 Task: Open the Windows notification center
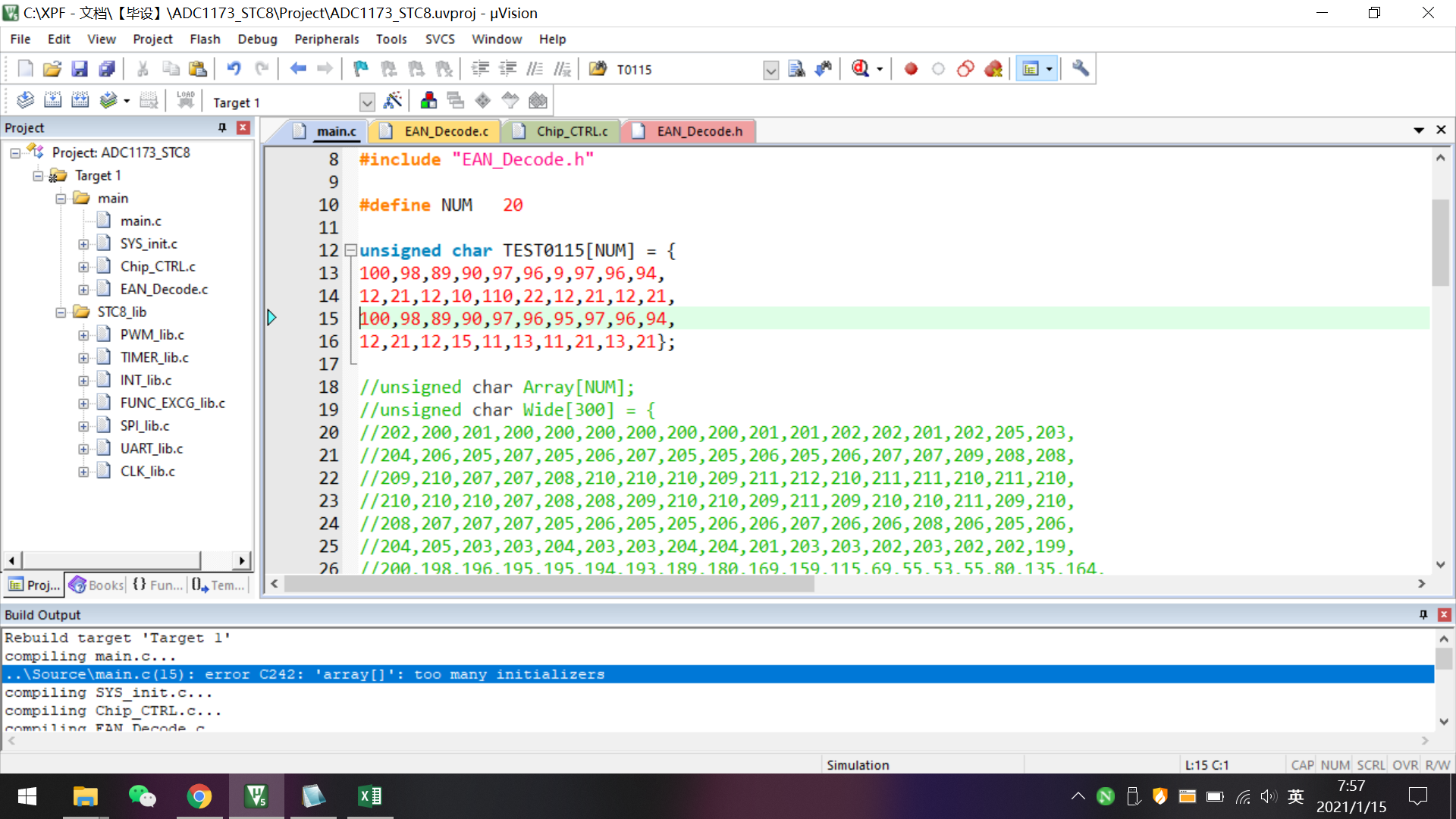click(x=1417, y=796)
